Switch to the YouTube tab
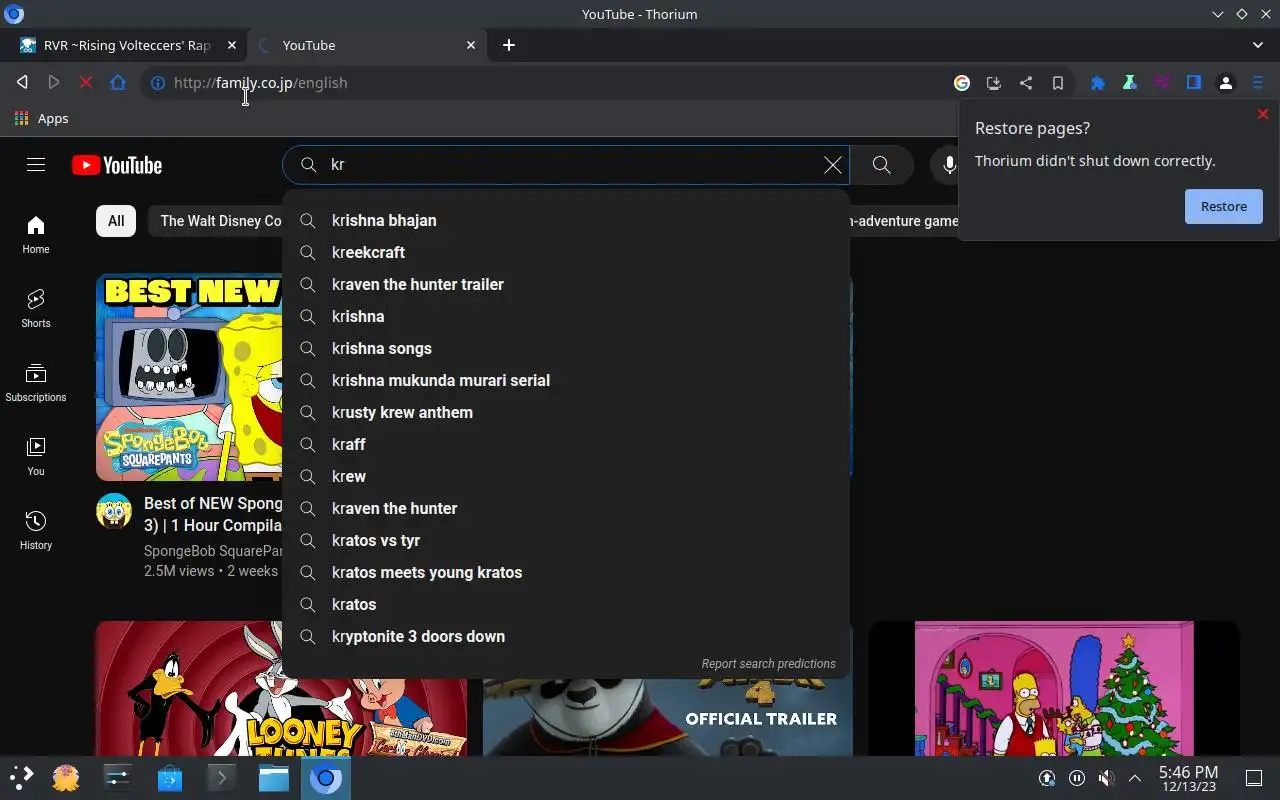The height and width of the screenshot is (800, 1280). tap(366, 45)
